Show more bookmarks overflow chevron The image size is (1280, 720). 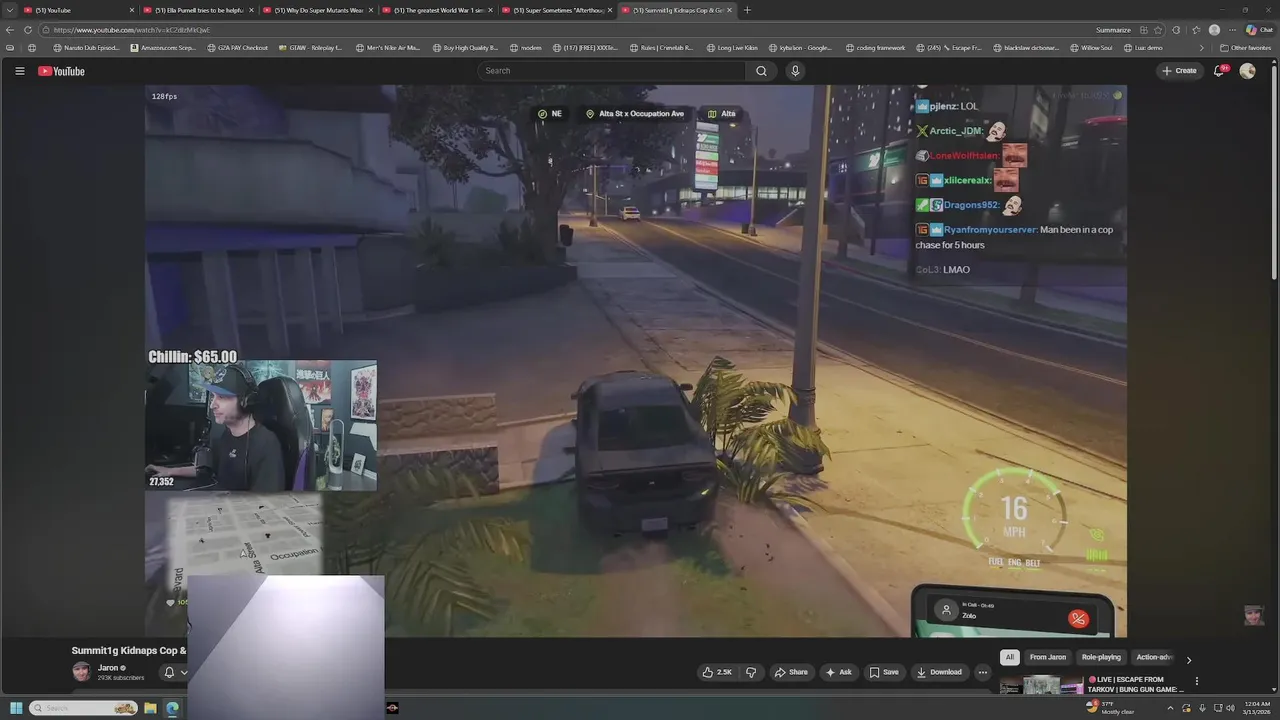tap(1202, 48)
